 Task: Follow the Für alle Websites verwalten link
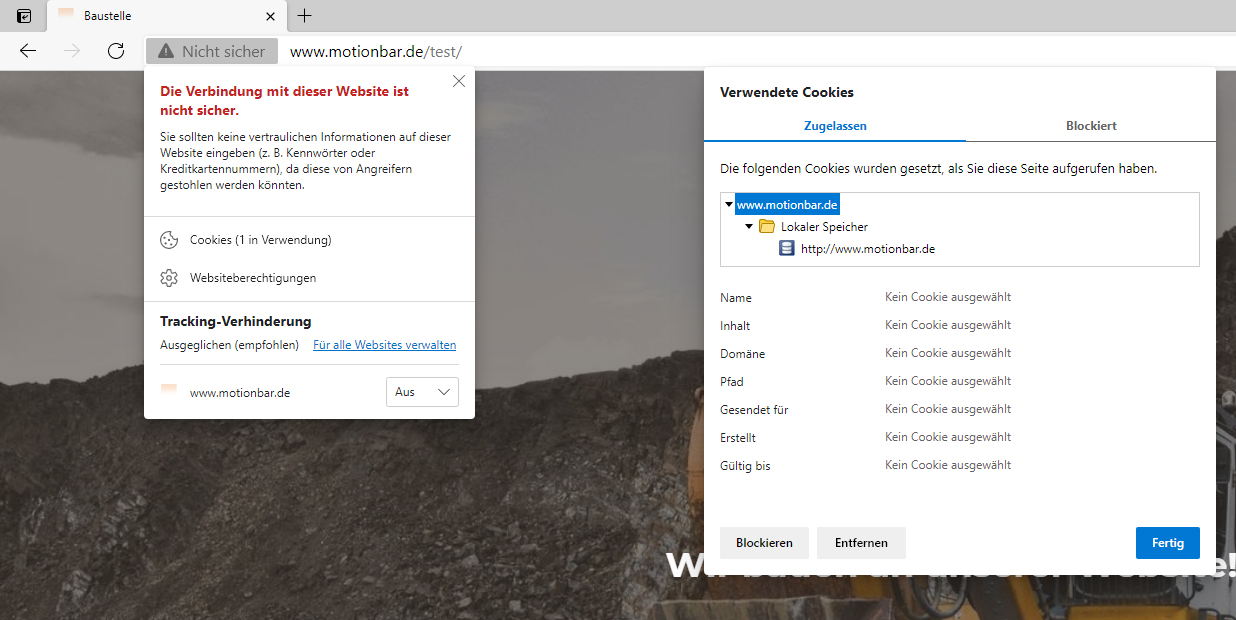(x=384, y=345)
